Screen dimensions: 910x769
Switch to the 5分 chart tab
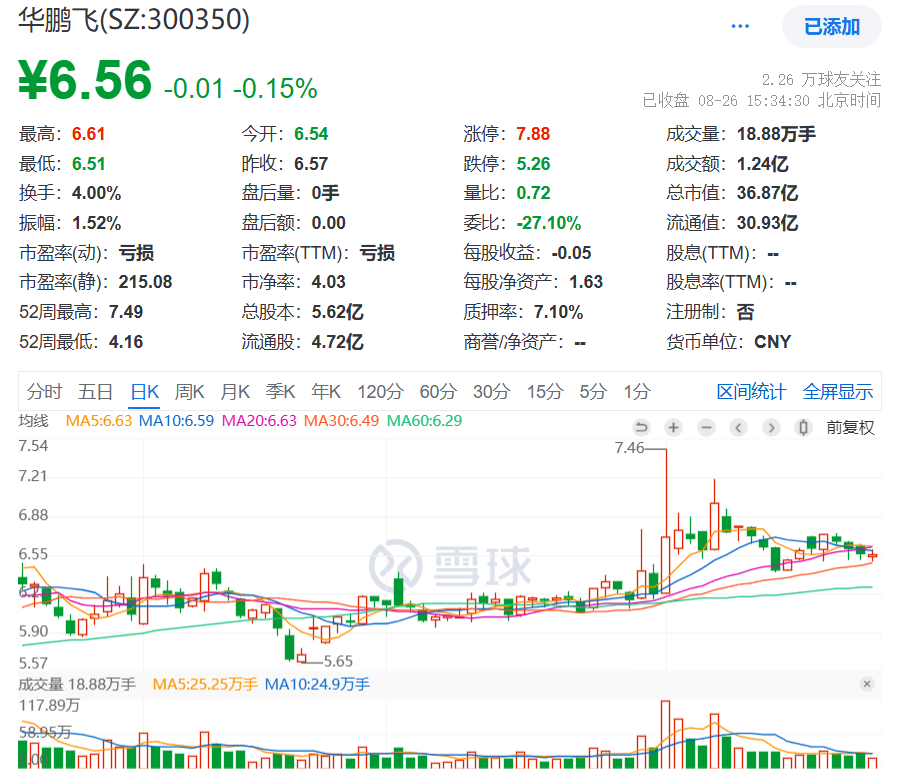click(593, 392)
